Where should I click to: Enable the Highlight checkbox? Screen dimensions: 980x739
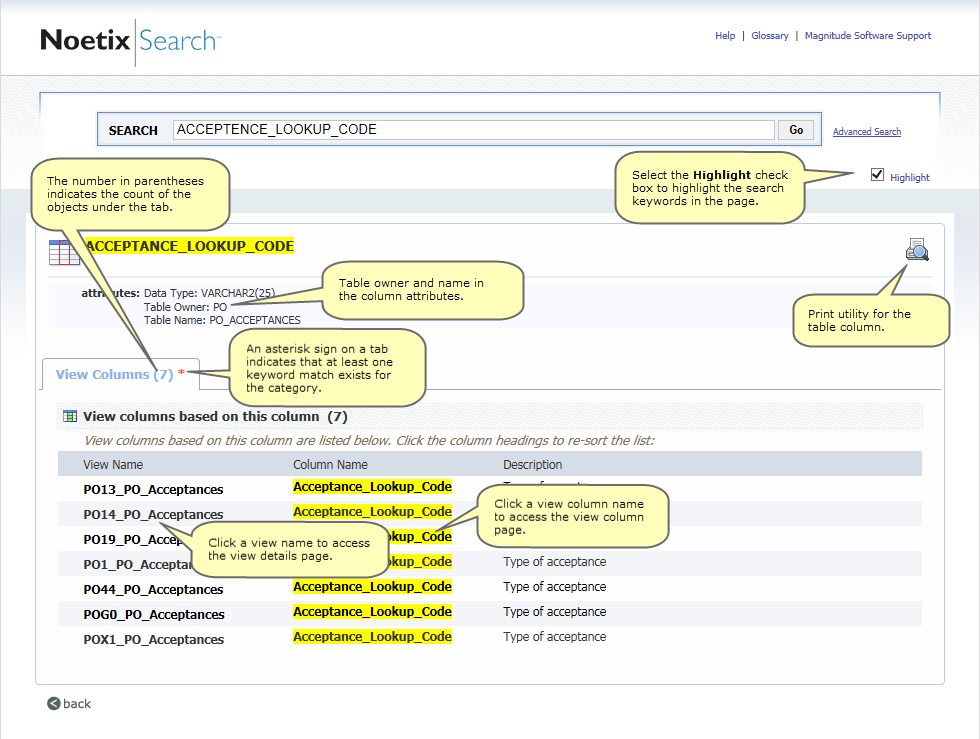(x=877, y=174)
